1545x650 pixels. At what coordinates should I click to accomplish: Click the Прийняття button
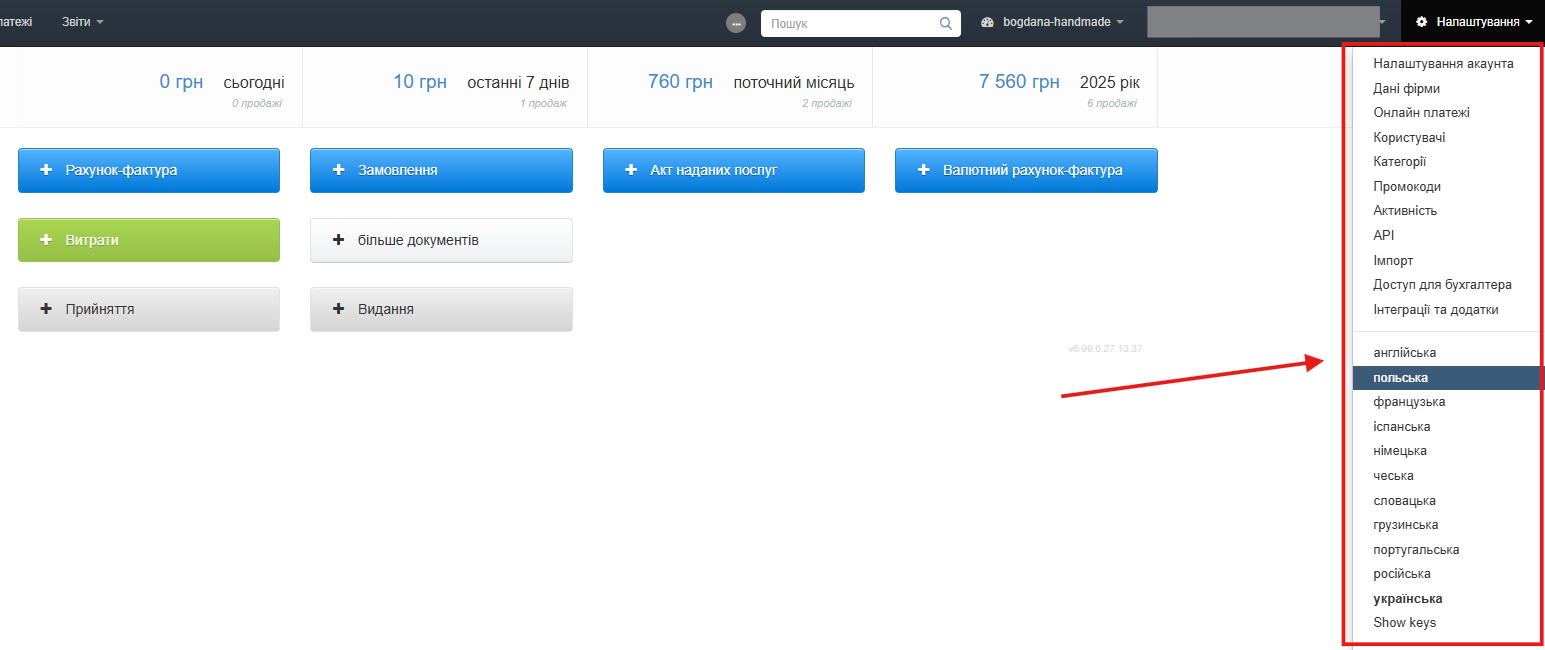149,309
